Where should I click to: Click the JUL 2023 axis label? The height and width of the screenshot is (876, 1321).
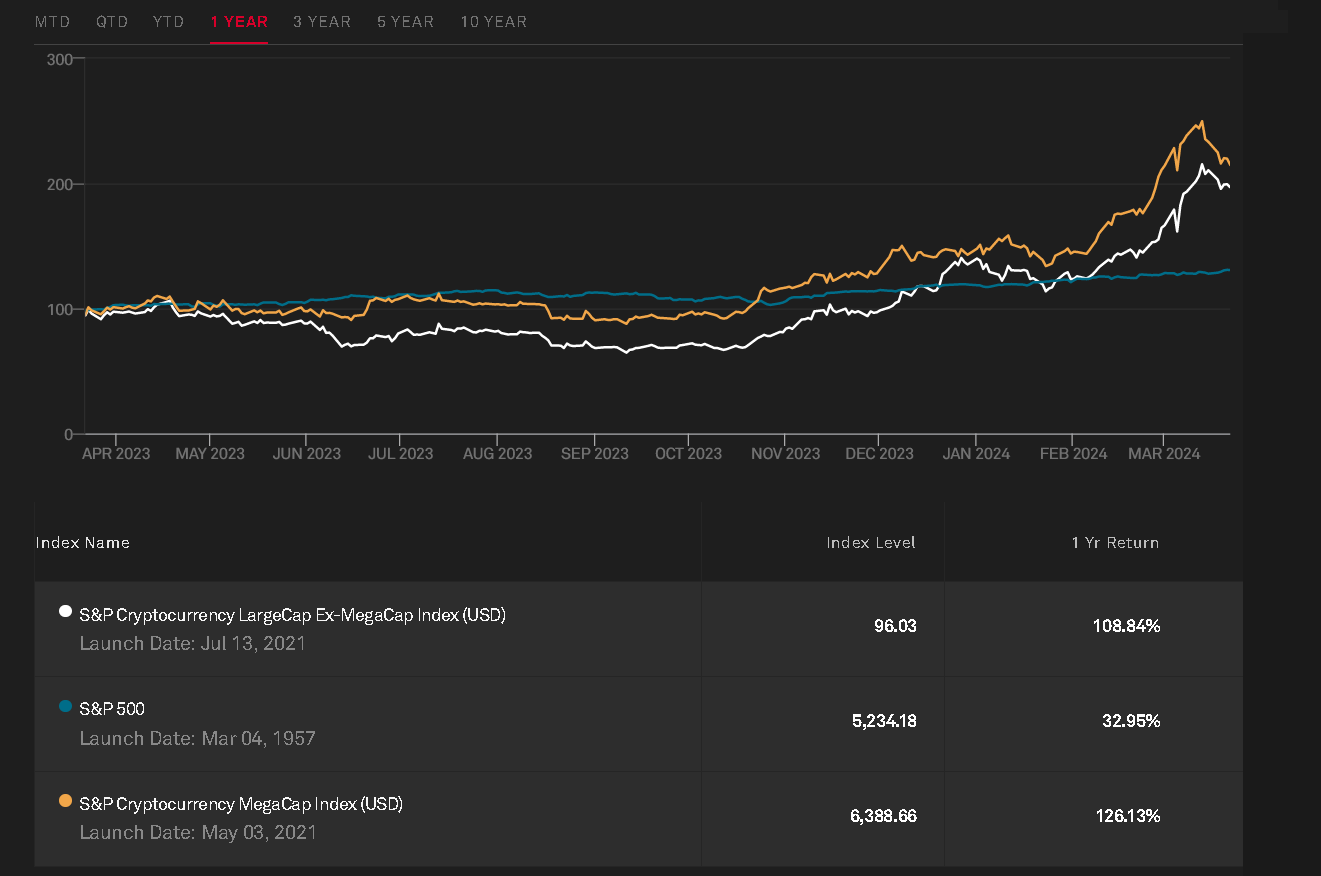point(400,454)
